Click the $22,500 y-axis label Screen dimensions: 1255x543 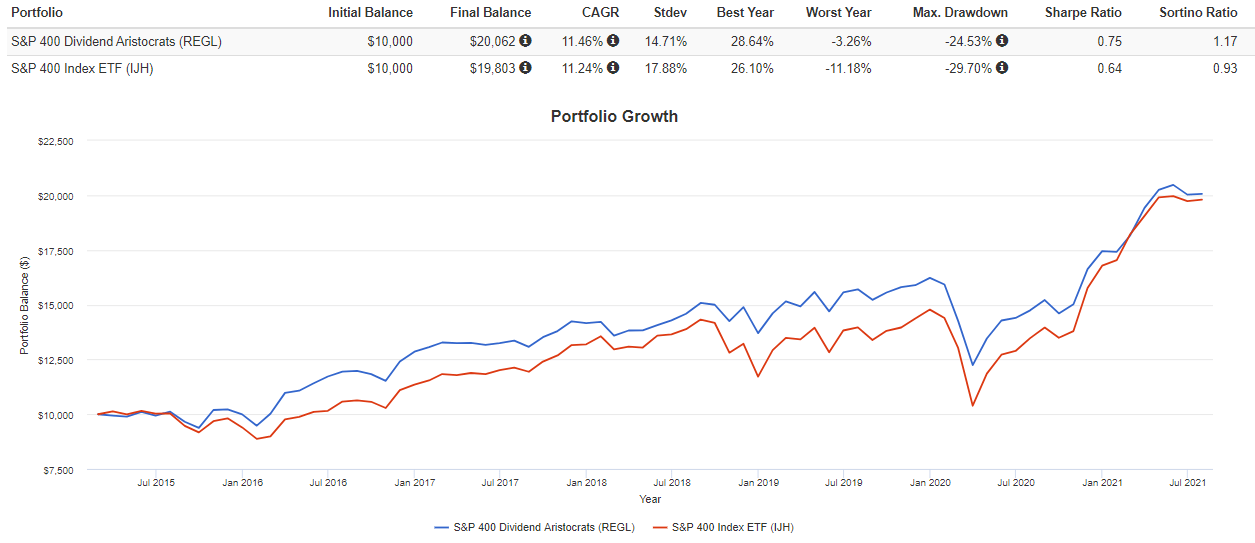click(x=54, y=141)
